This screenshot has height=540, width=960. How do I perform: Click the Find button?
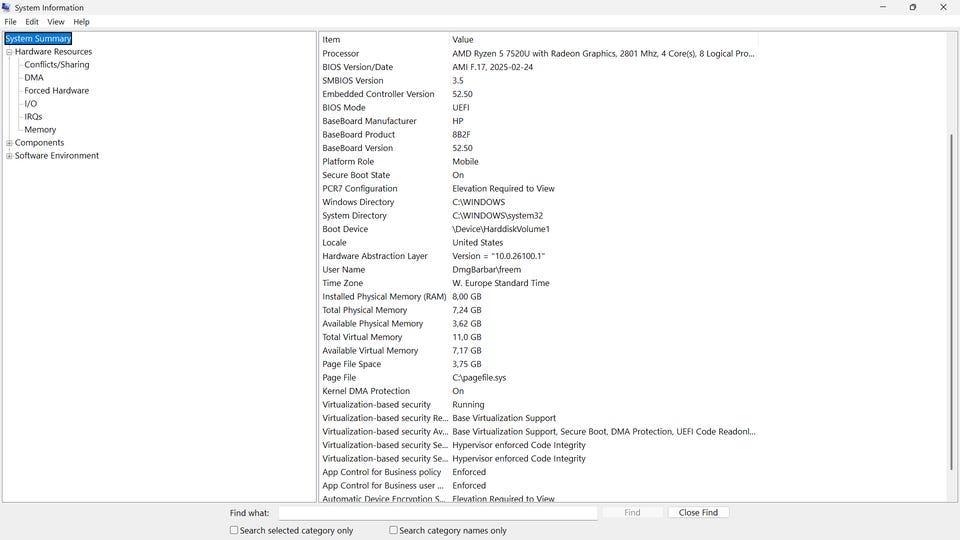coord(632,512)
